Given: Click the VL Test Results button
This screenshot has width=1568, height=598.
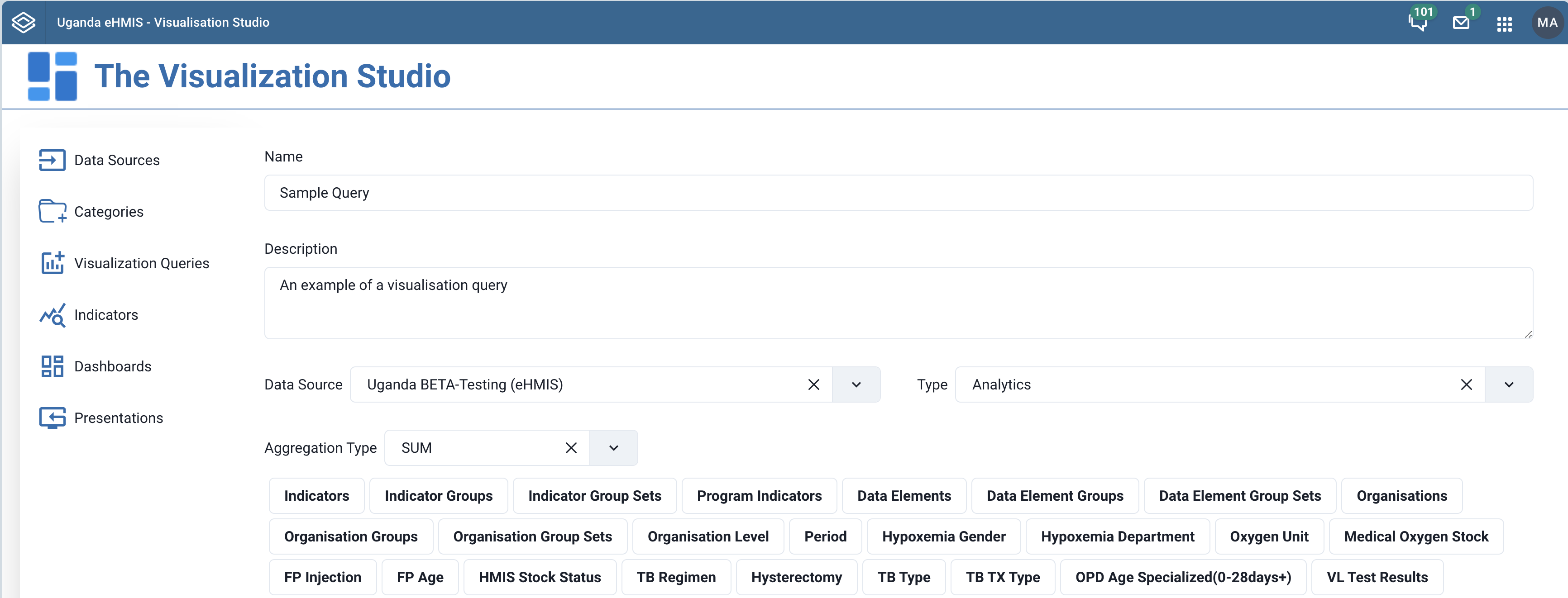Looking at the screenshot, I should (x=1377, y=577).
